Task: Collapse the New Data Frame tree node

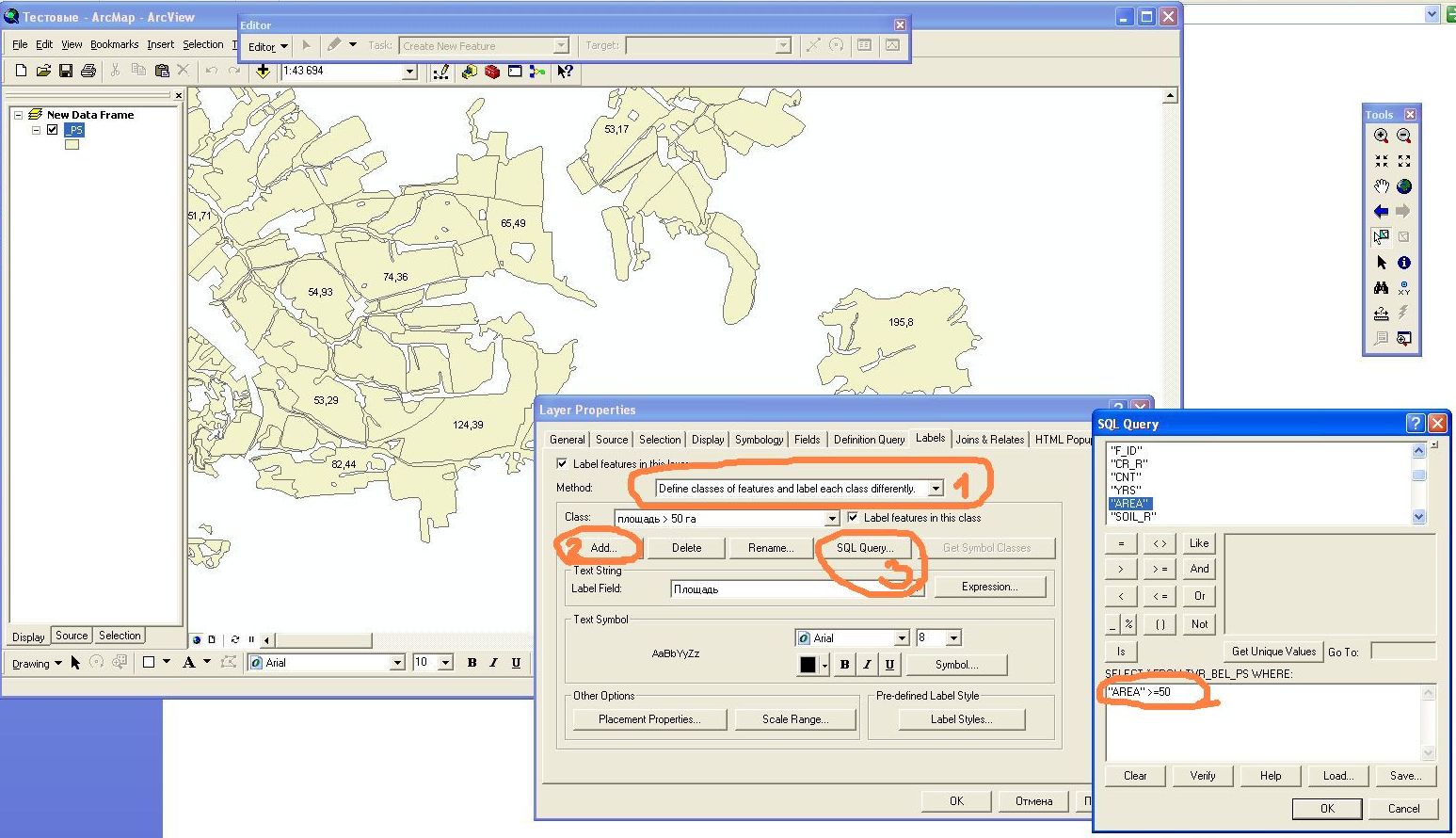Action: coord(18,115)
